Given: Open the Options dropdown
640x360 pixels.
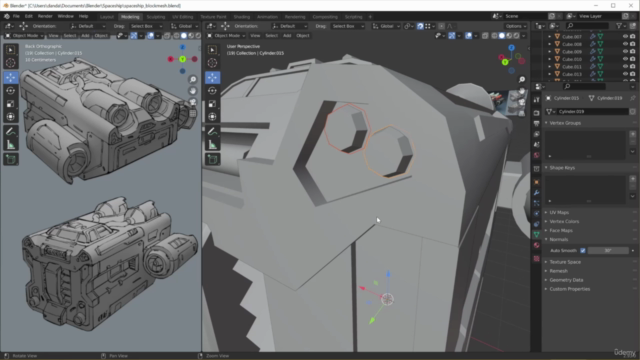Looking at the screenshot, I should tap(515, 26).
